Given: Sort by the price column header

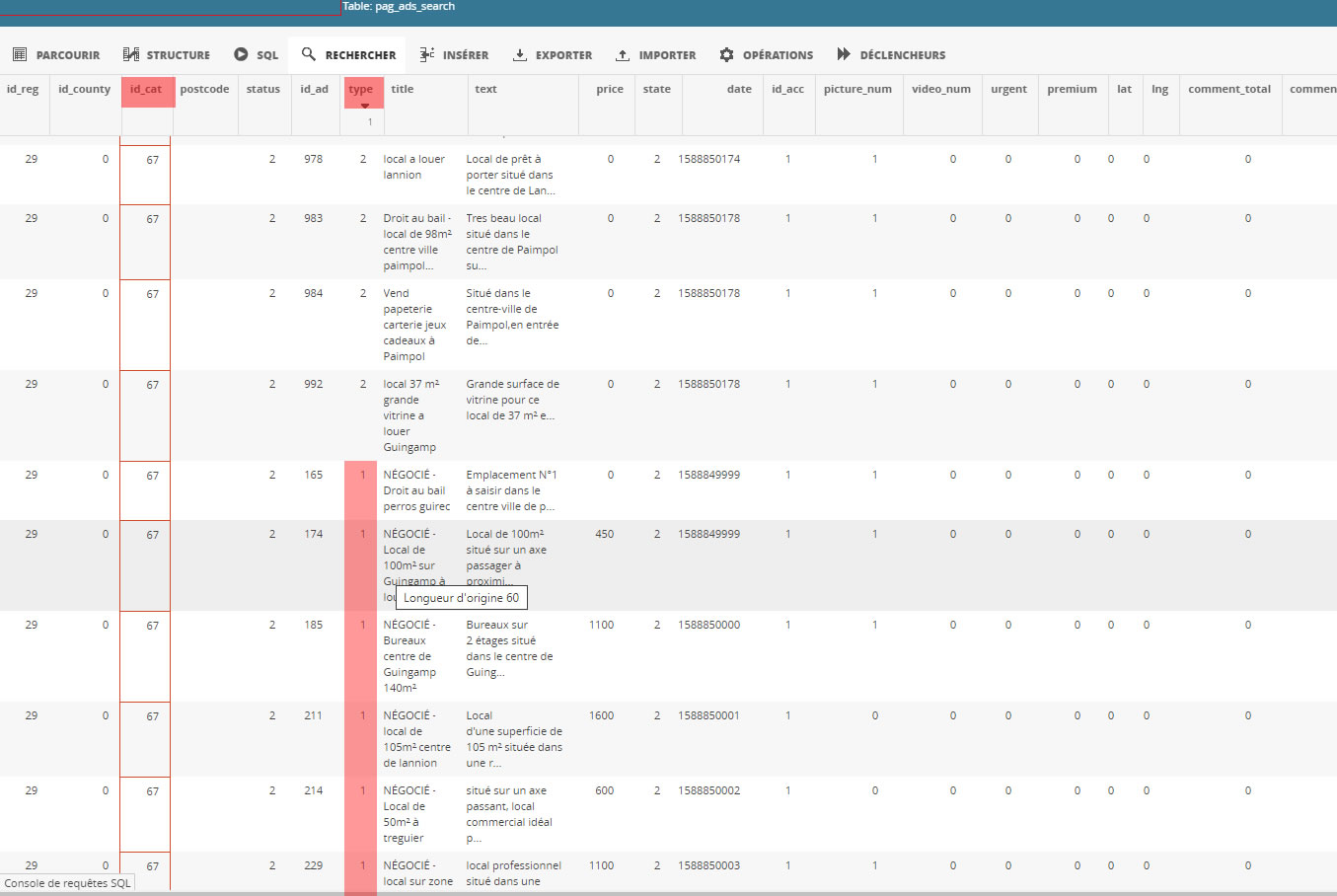Looking at the screenshot, I should (x=610, y=89).
